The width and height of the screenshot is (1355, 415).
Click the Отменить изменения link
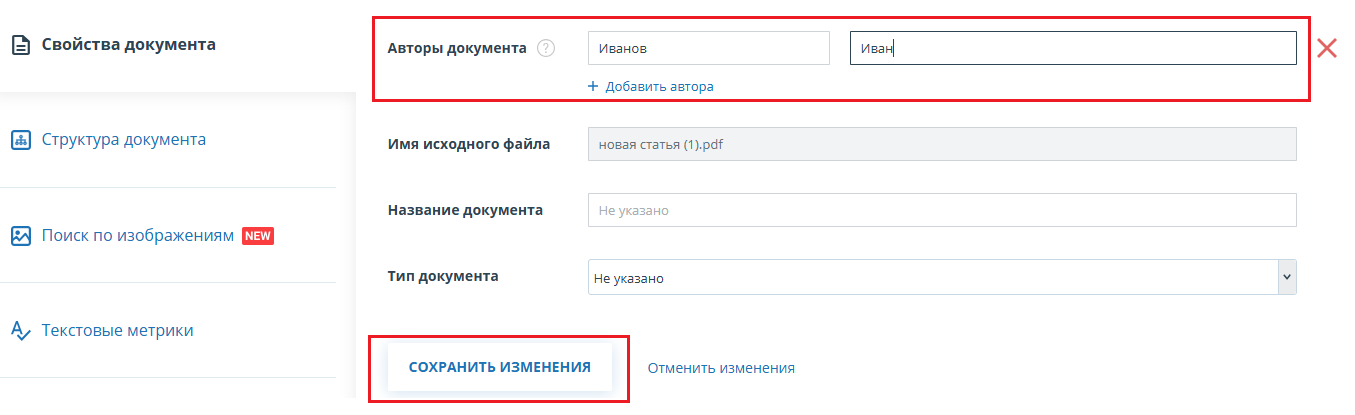pyautogui.click(x=721, y=368)
